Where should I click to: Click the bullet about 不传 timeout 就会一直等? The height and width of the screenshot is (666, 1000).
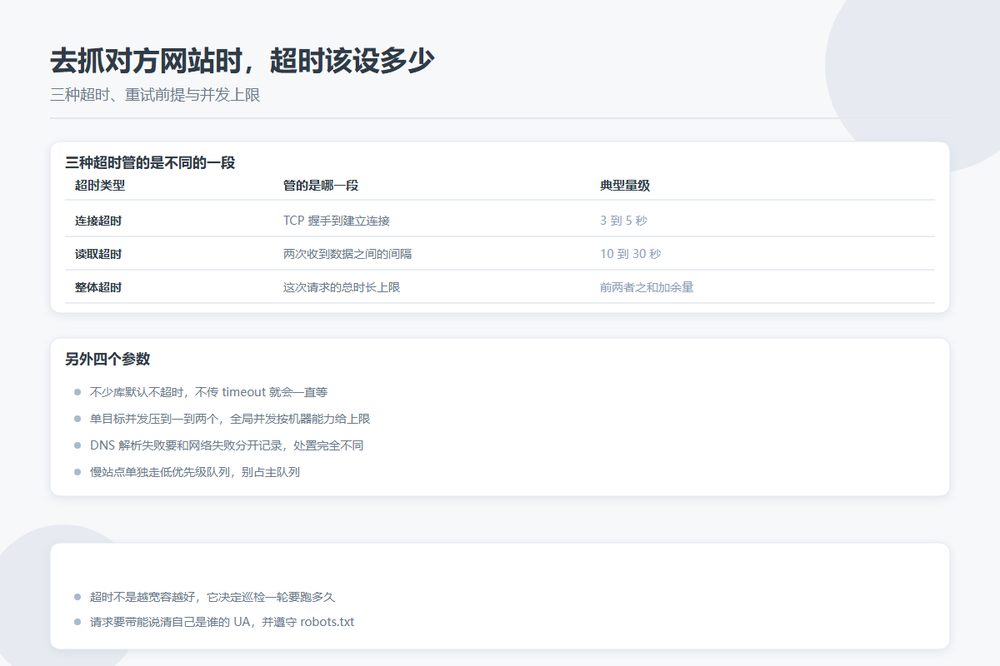(208, 392)
